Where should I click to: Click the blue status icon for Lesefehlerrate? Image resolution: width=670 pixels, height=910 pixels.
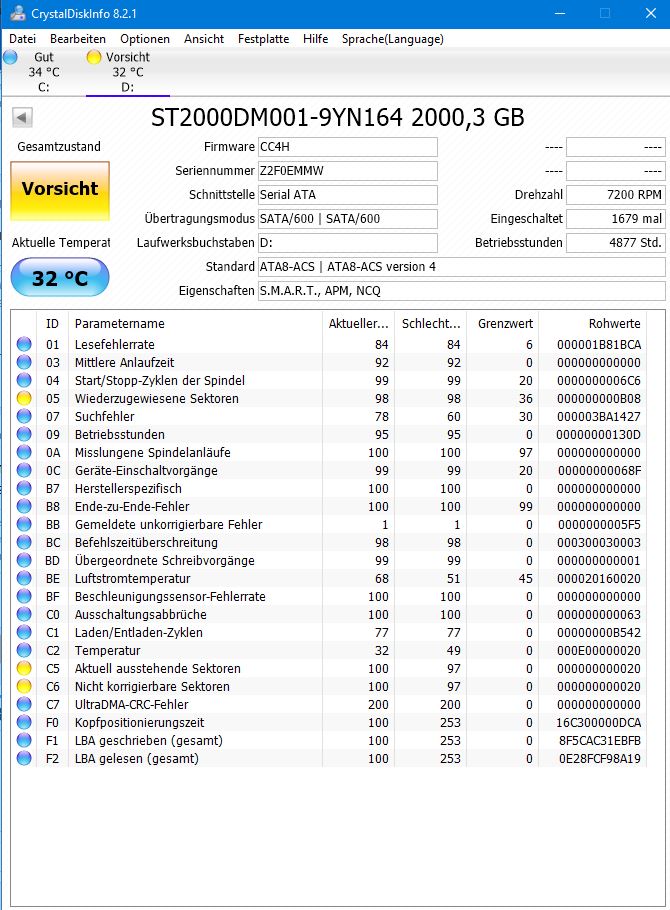click(x=24, y=344)
